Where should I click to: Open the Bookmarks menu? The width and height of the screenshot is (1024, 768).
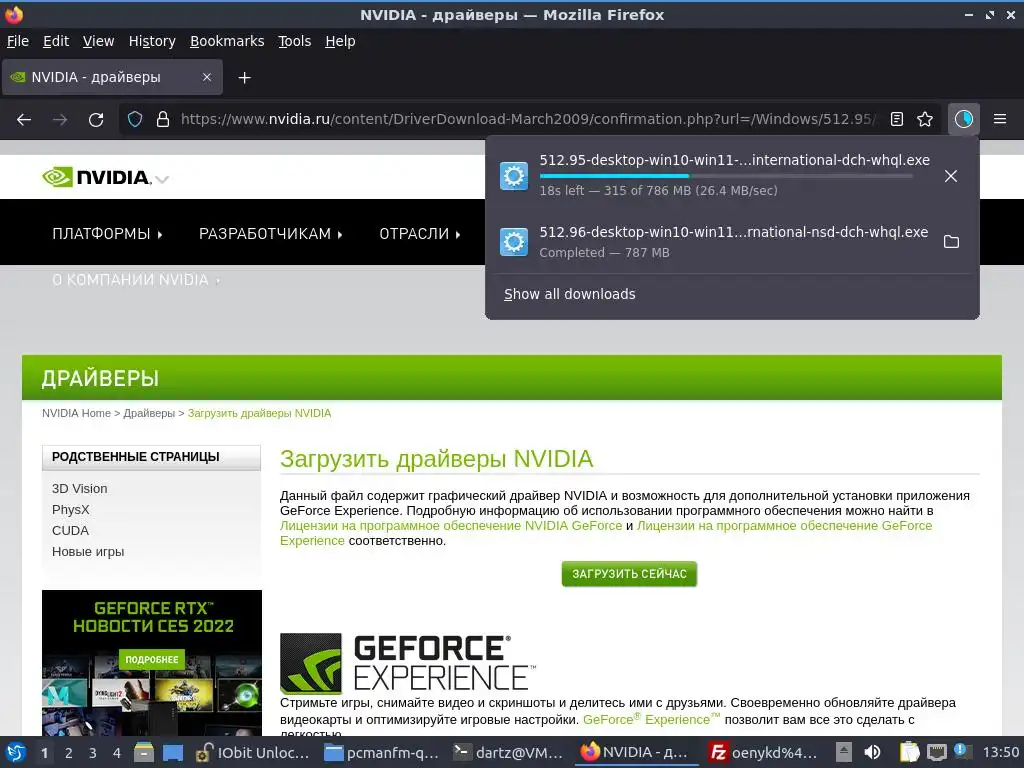tap(227, 41)
